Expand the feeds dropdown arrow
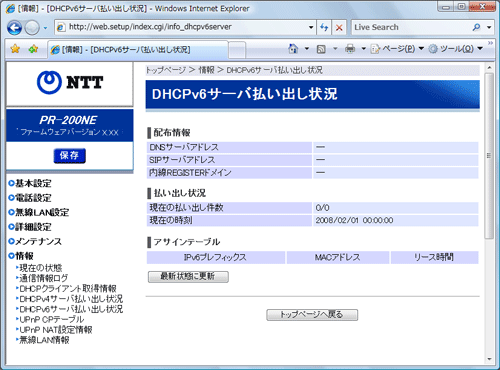 click(x=335, y=49)
